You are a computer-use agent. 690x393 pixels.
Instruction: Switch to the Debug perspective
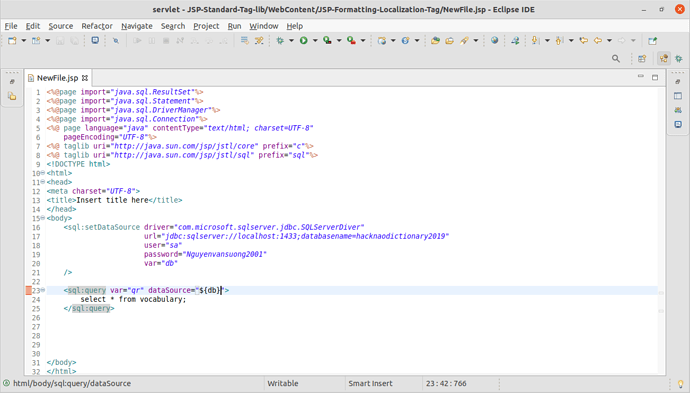click(x=679, y=59)
